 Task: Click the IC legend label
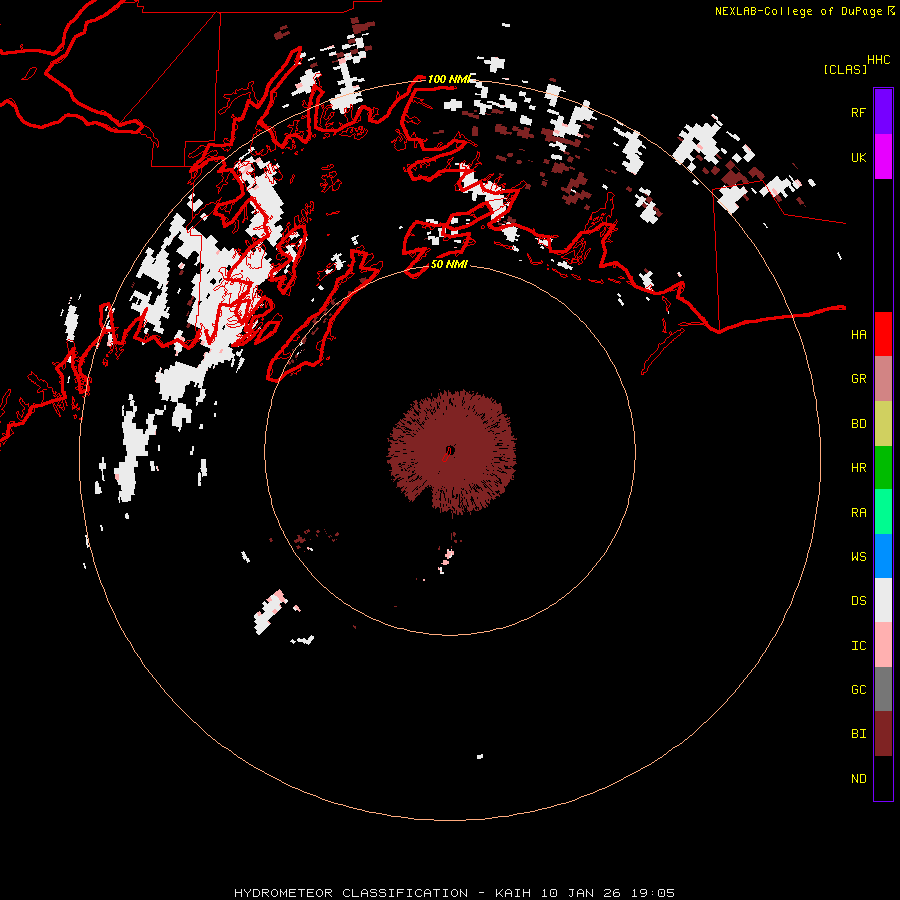pyautogui.click(x=858, y=646)
